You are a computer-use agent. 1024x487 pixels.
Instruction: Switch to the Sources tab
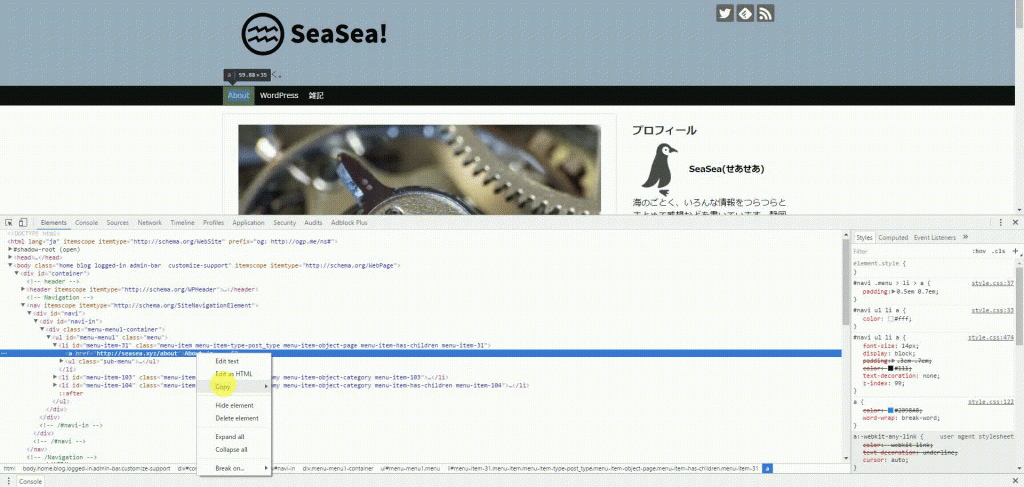pos(118,223)
